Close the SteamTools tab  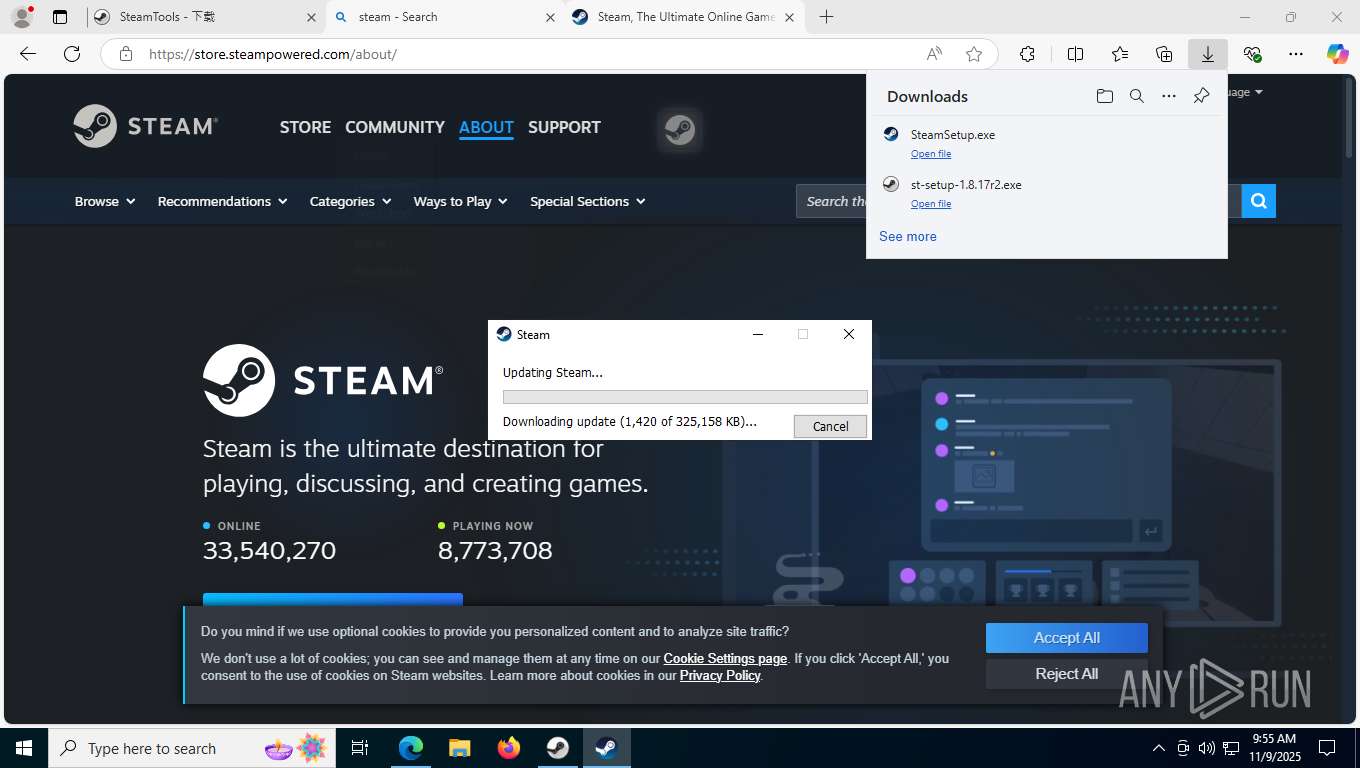(311, 17)
